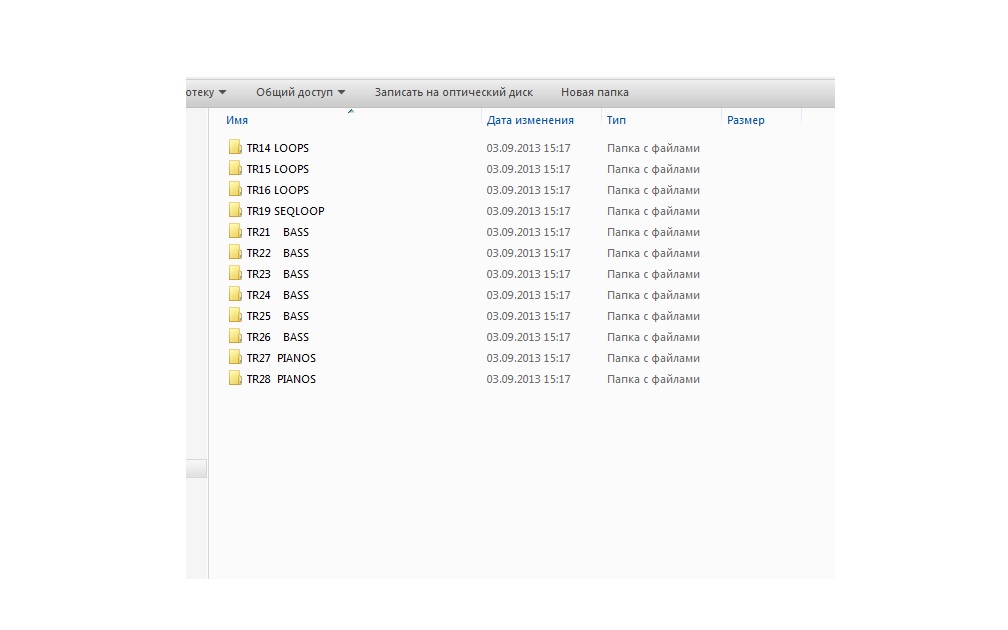Screen dimensions: 1008x630
Task: Click the TR24 BASS folder icon
Action: (235, 294)
